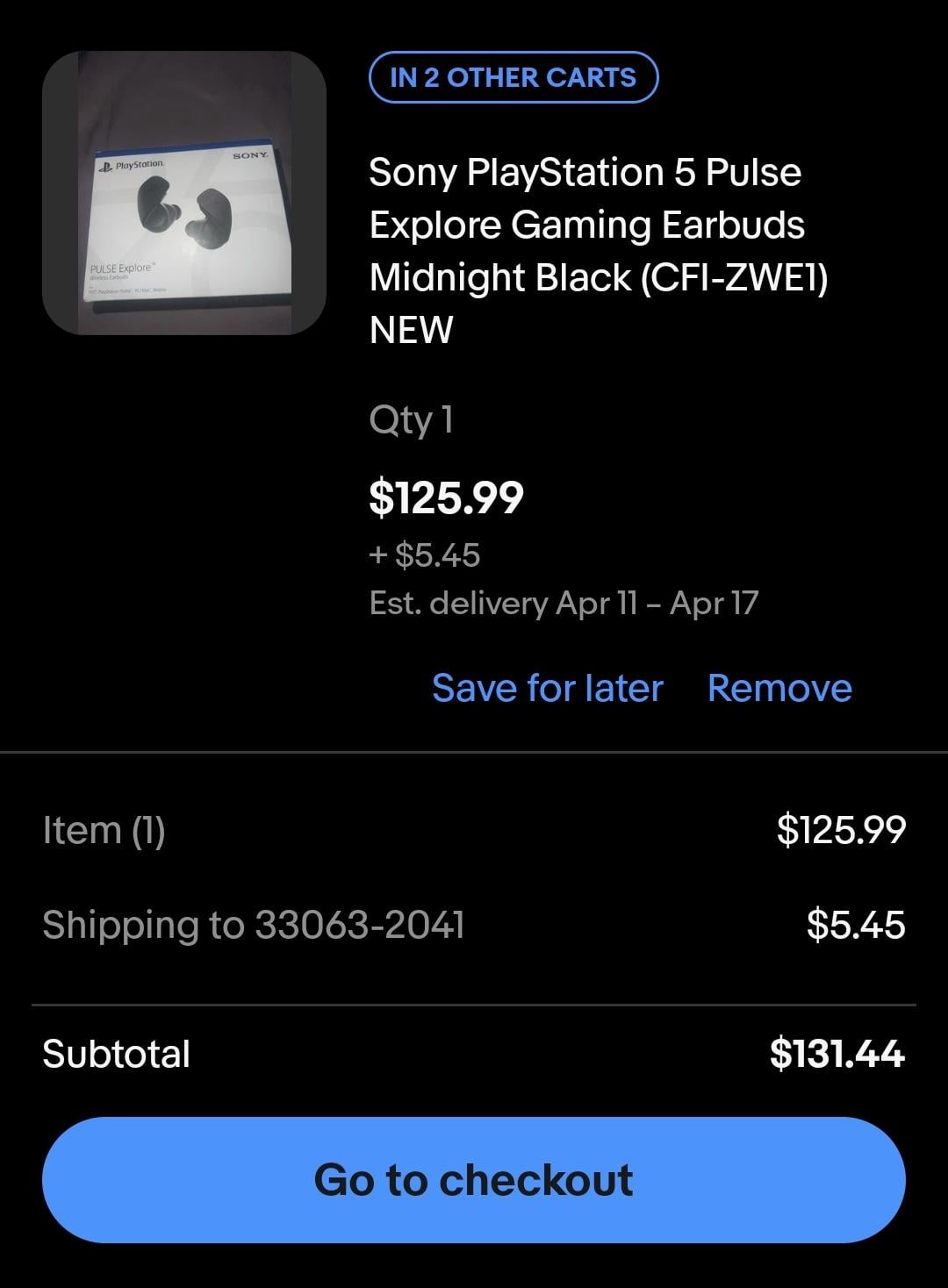Click the bold $125.99 item price
The image size is (948, 1288).
point(446,497)
